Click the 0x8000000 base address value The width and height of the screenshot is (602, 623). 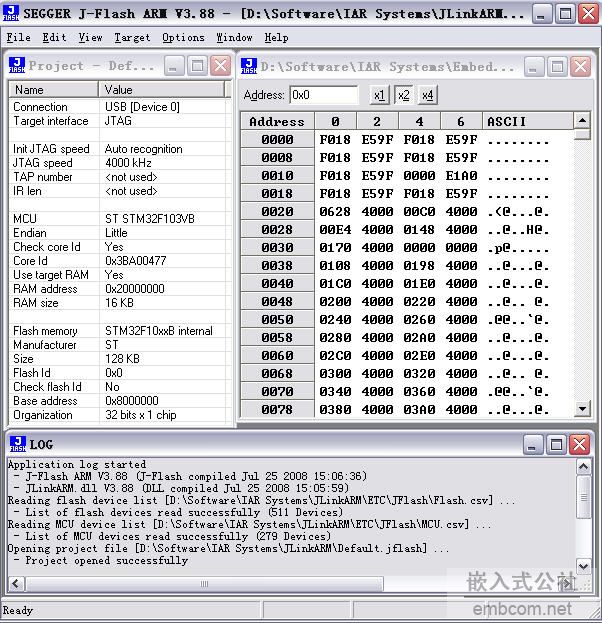point(132,401)
